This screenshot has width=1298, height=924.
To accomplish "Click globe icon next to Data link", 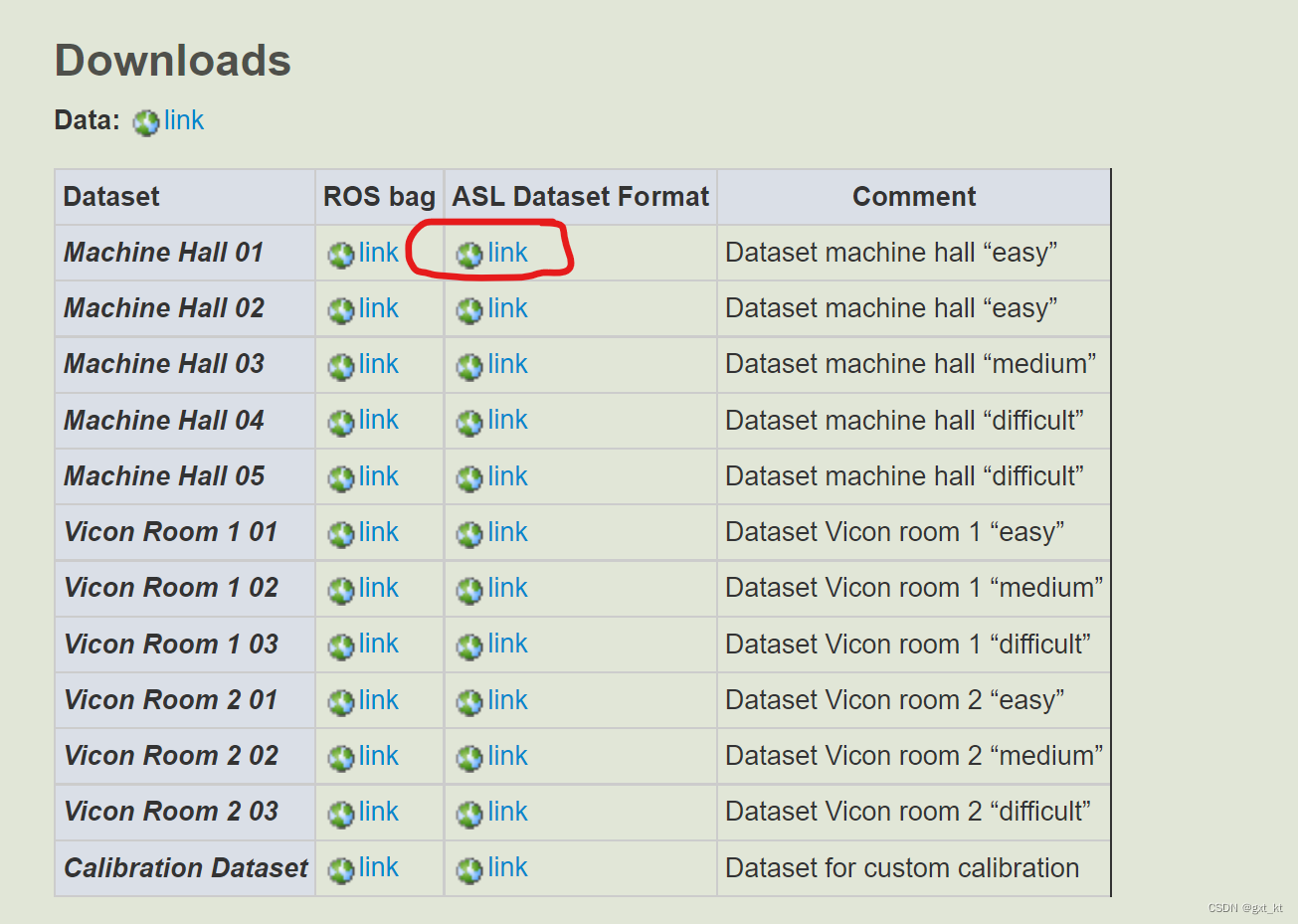I will point(146,123).
